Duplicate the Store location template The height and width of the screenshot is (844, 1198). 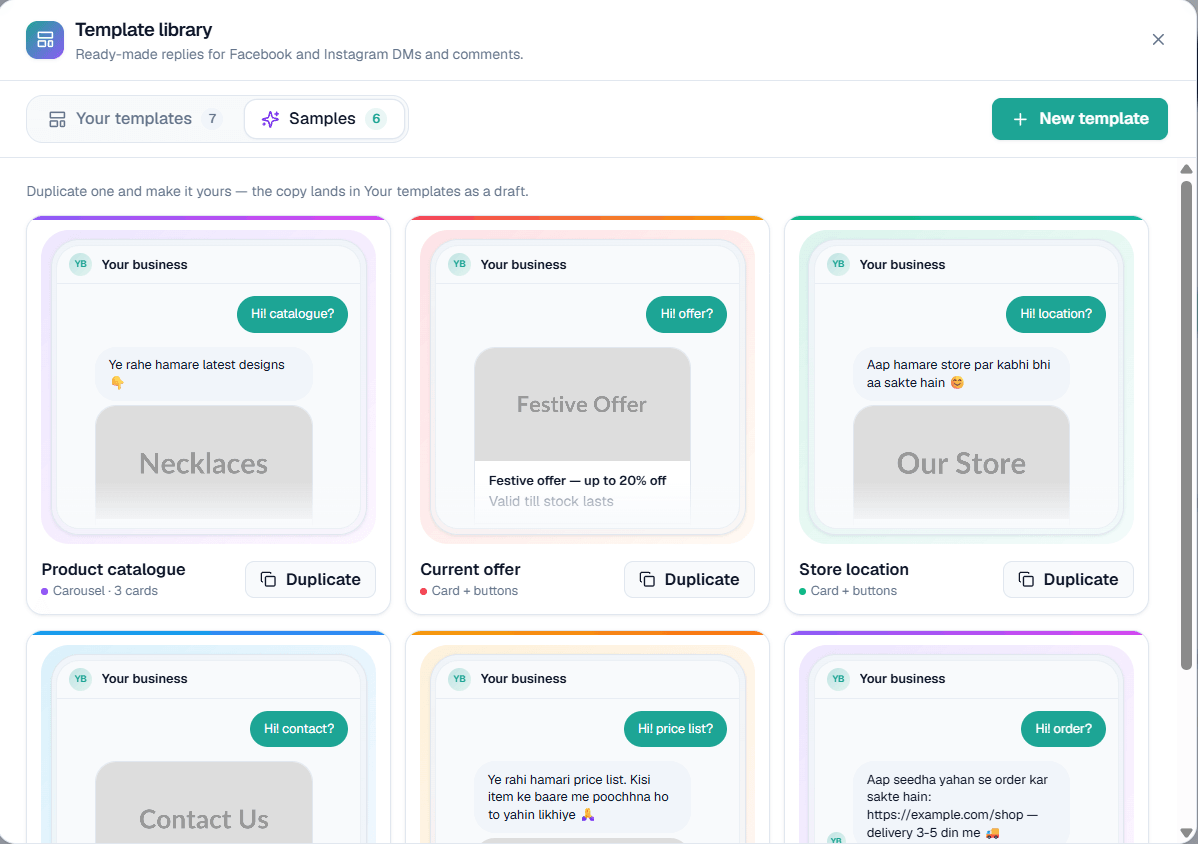pyautogui.click(x=1068, y=579)
